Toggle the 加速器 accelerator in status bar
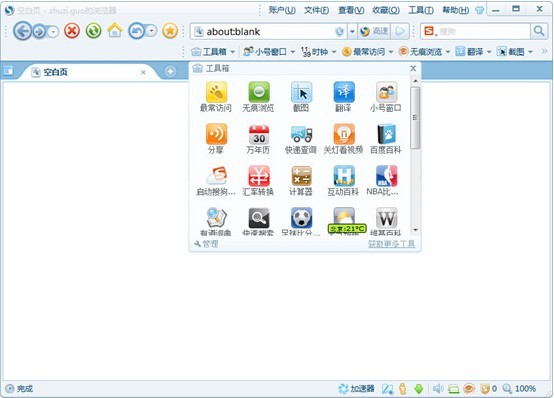Screen dimensions: 554x398 pyautogui.click(x=356, y=389)
